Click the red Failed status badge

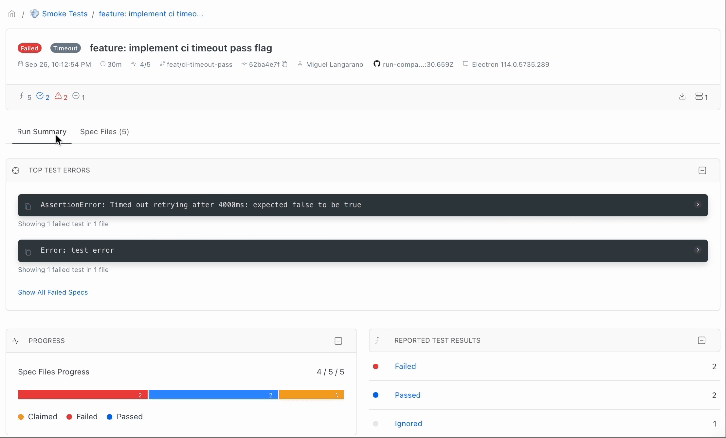click(30, 48)
